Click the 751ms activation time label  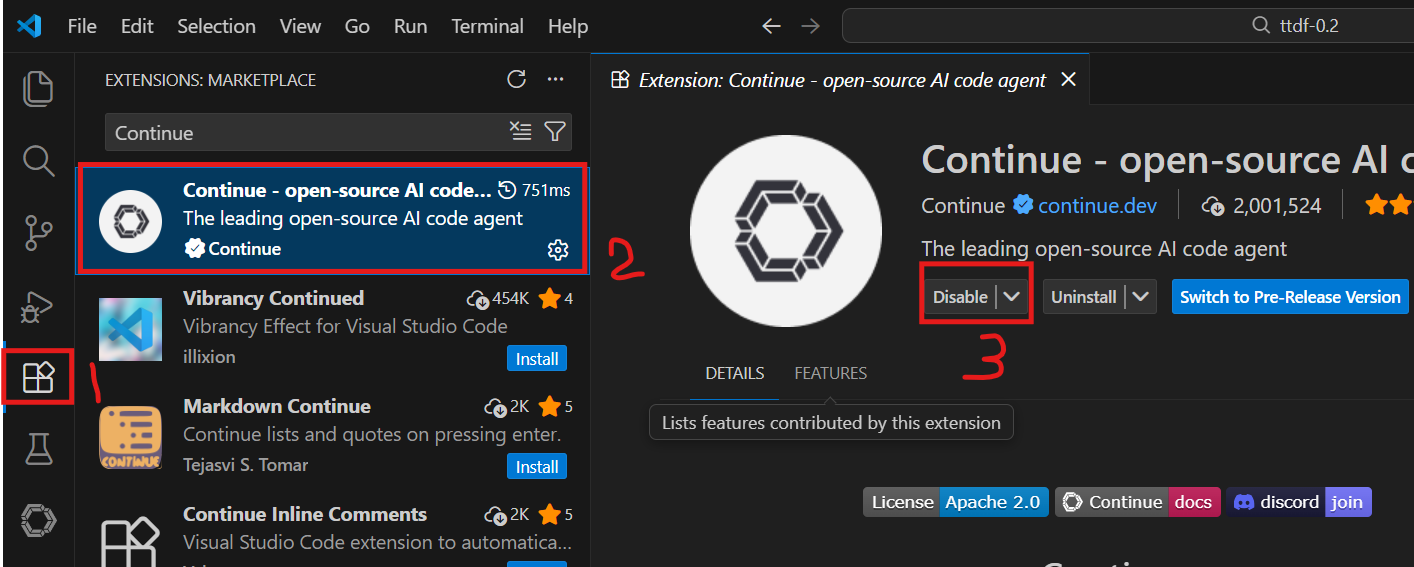click(x=535, y=190)
